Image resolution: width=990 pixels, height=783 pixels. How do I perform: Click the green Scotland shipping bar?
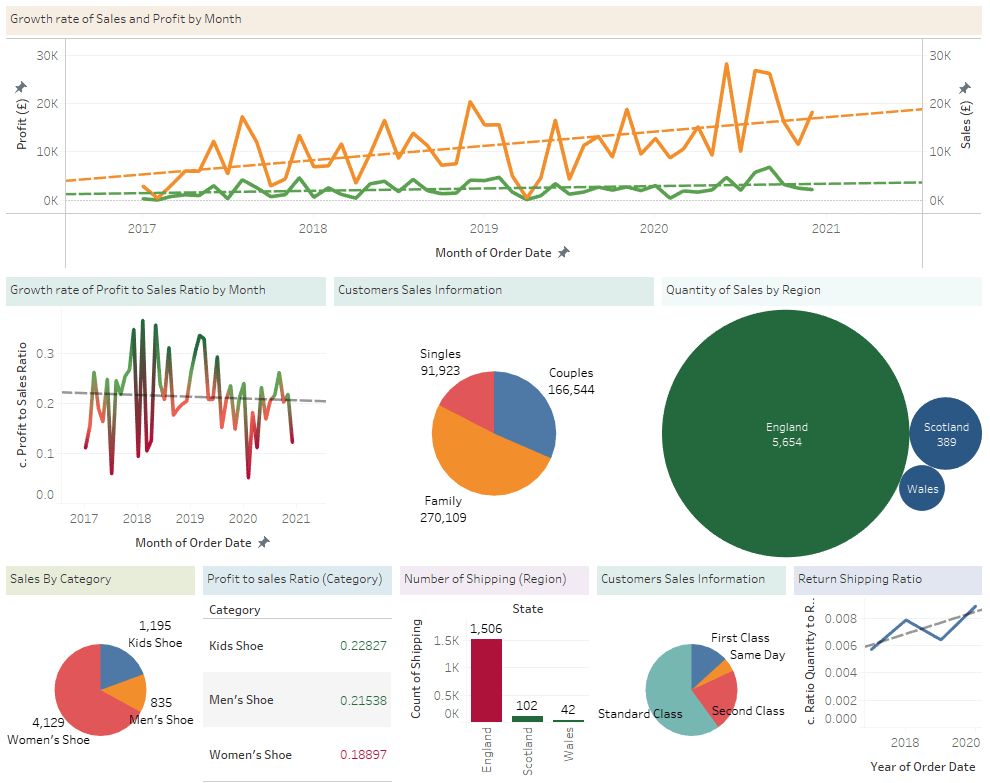tap(527, 718)
